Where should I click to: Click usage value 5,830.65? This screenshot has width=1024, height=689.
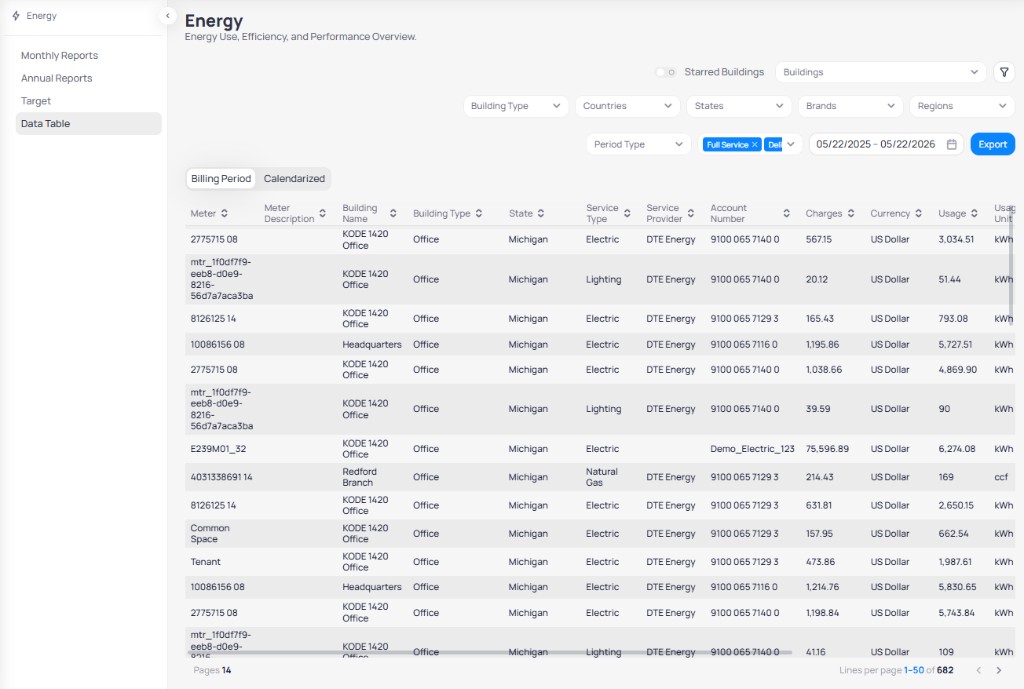pos(957,586)
